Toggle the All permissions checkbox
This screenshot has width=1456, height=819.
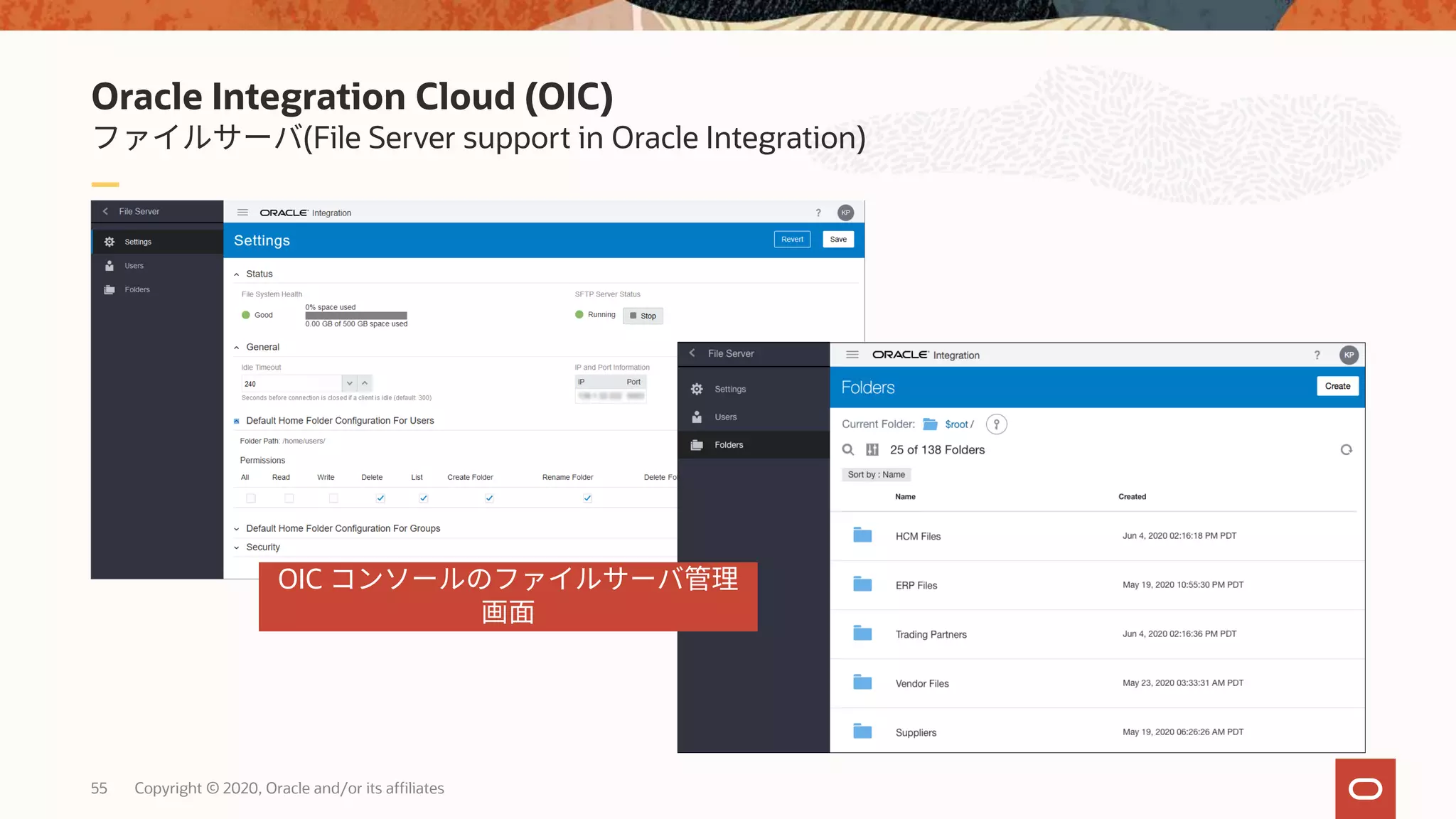[251, 498]
